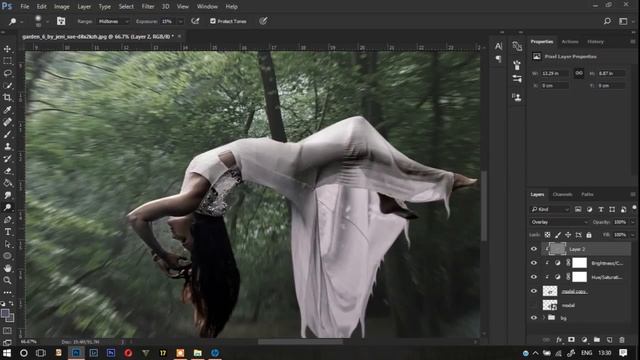Viewport: 640px width, 360px height.
Task: Select the Rectangular Marquee tool
Action: pos(7,61)
